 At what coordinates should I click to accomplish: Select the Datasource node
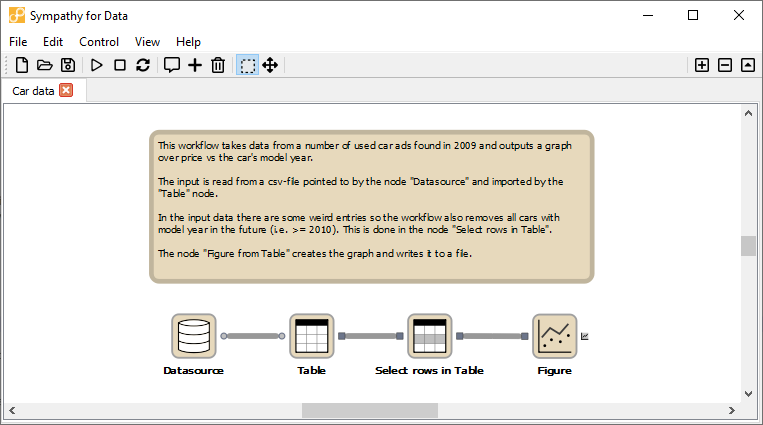pyautogui.click(x=193, y=336)
